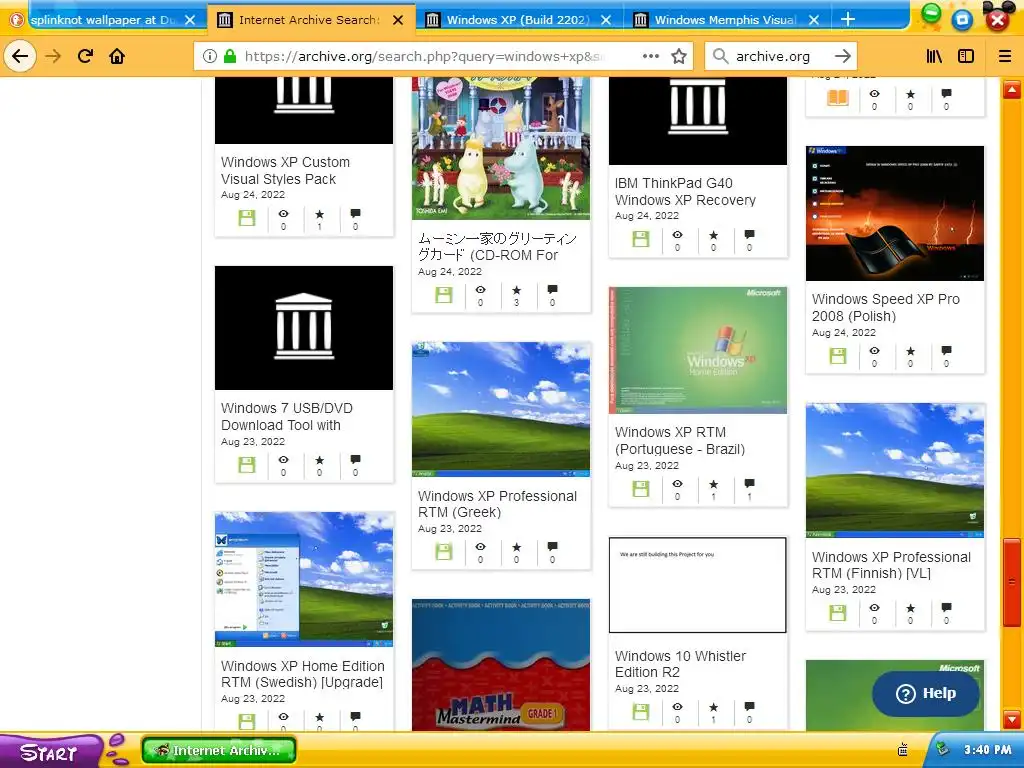1024x768 pixels.
Task: Open the browser home page
Action: click(117, 56)
